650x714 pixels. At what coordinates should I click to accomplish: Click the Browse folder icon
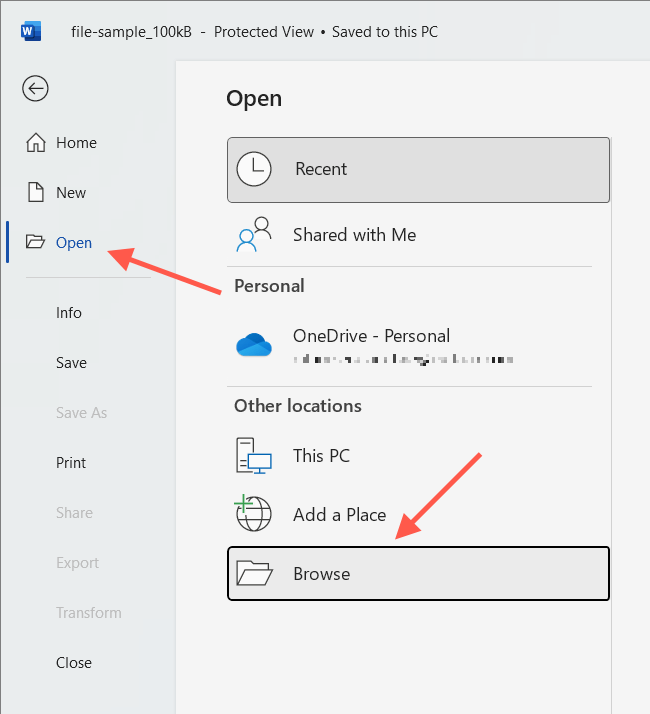tap(254, 573)
